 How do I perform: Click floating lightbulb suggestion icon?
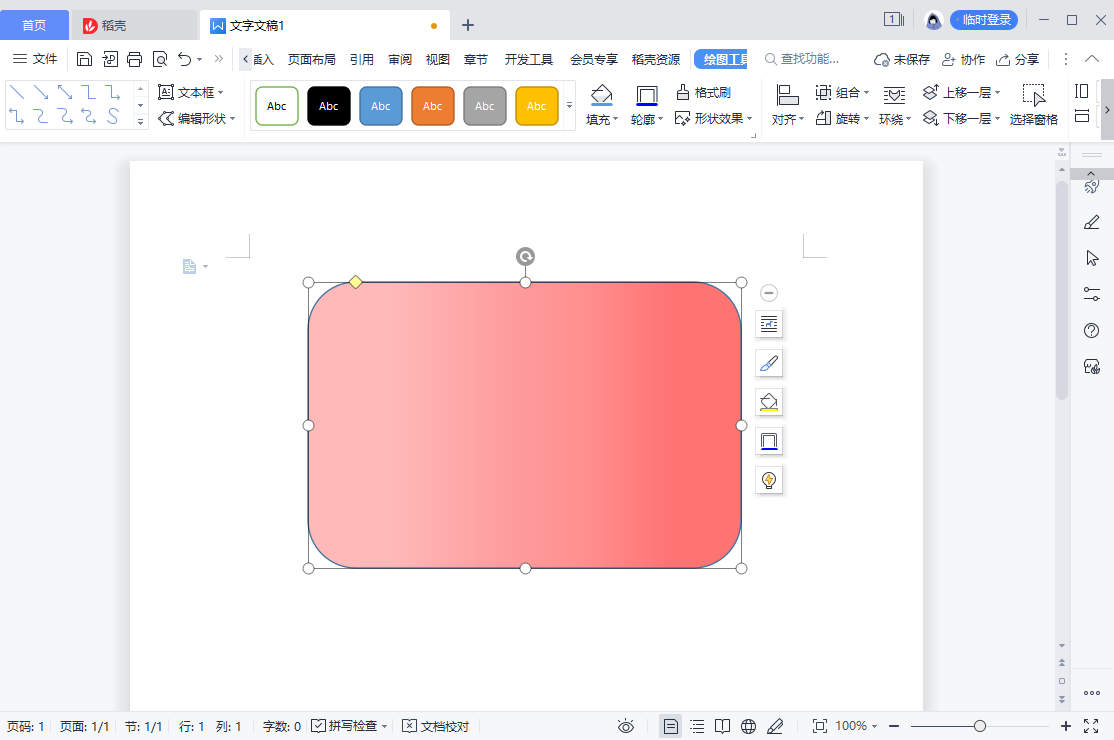(769, 481)
